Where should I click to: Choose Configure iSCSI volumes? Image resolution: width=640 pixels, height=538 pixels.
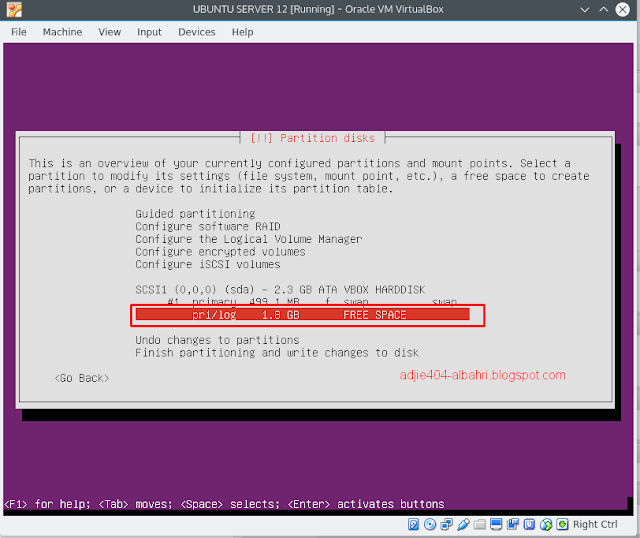(208, 265)
